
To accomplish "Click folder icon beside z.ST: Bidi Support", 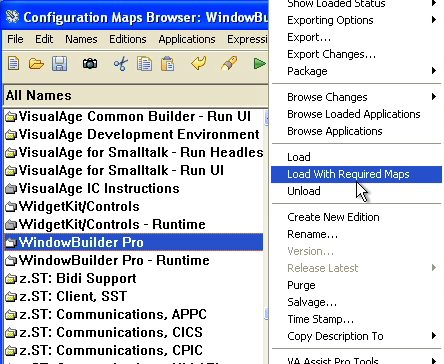I will pos(11,278).
